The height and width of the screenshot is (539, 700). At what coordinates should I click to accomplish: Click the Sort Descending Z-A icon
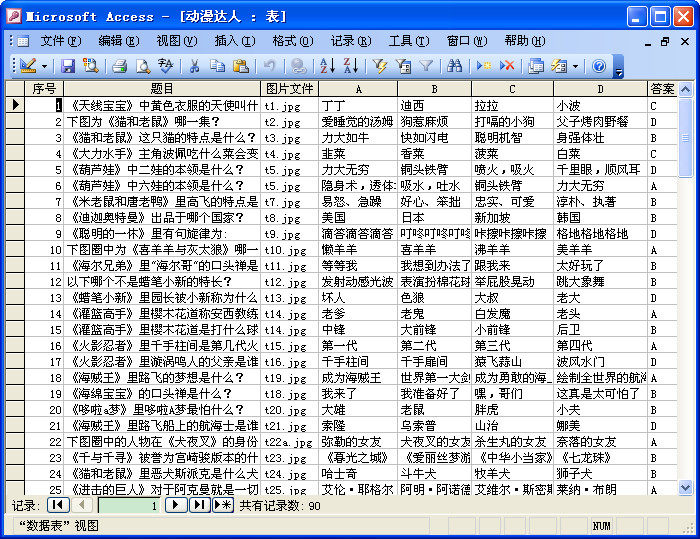click(351, 66)
